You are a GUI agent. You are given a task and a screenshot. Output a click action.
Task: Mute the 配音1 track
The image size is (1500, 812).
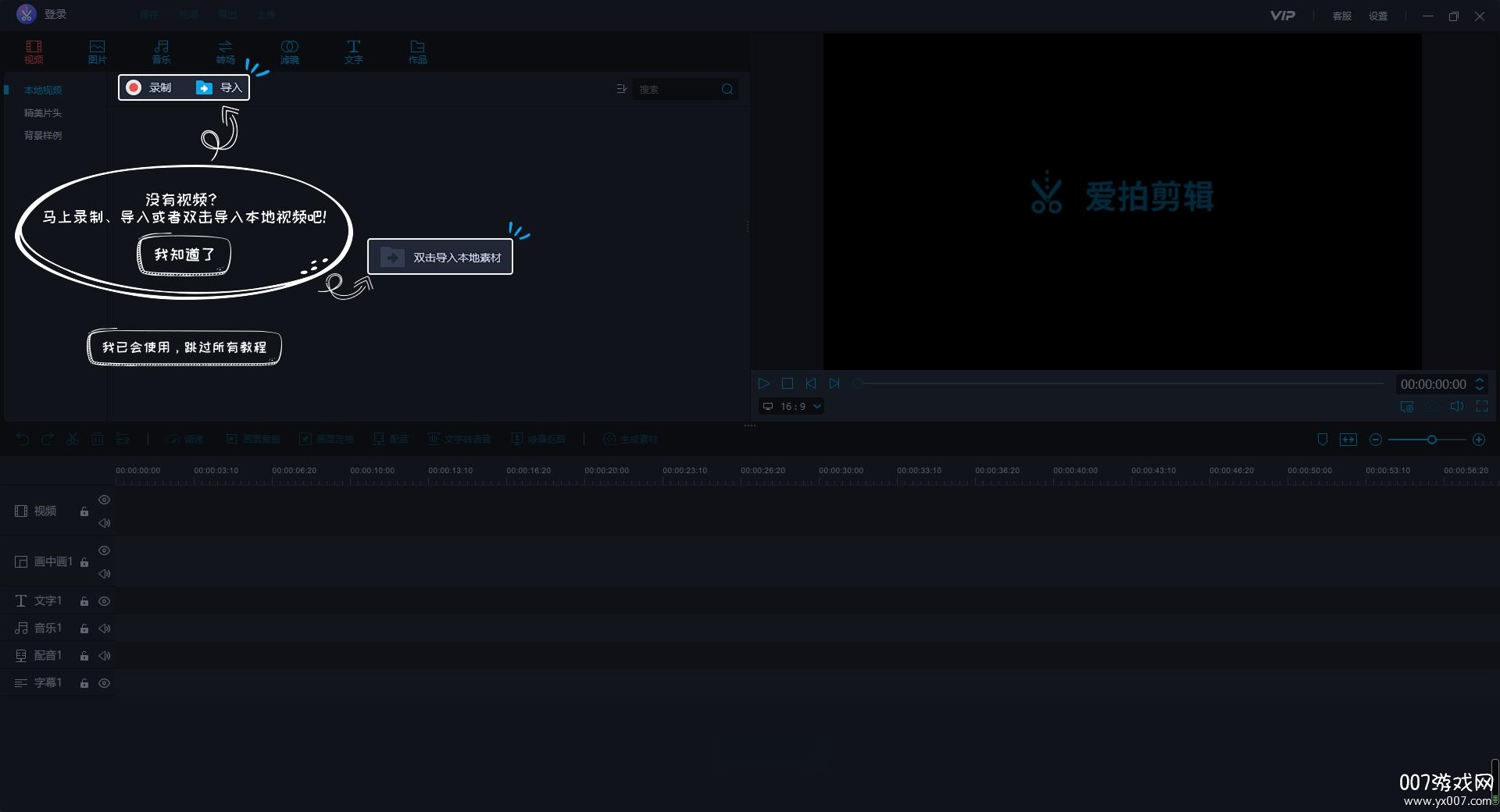(x=104, y=656)
